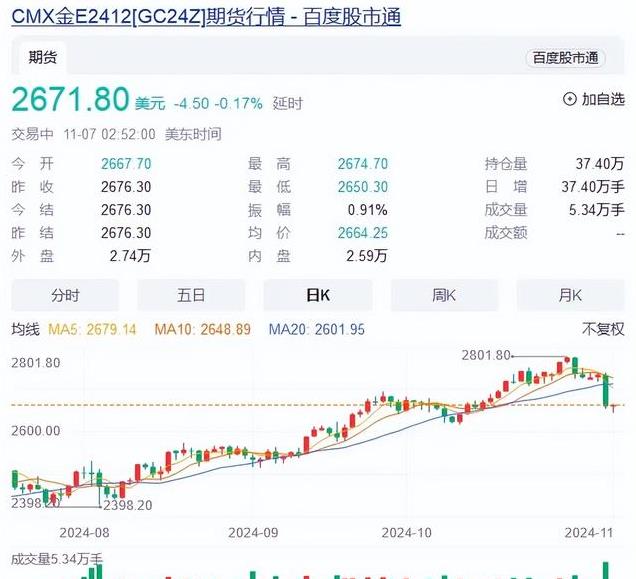Switch to the 周K chart tab
This screenshot has height=579, width=636.
tap(444, 295)
